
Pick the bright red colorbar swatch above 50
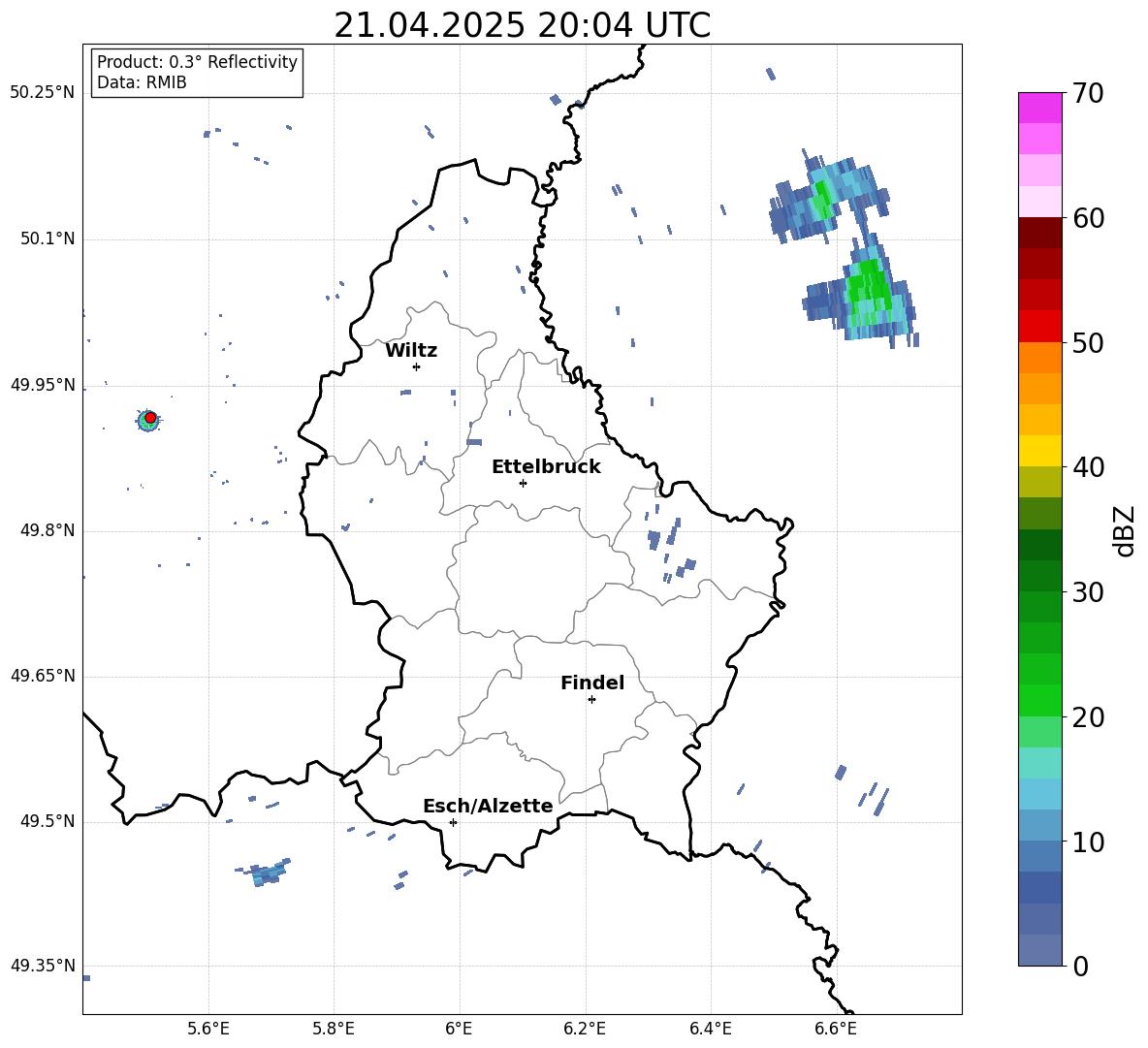coord(1039,327)
